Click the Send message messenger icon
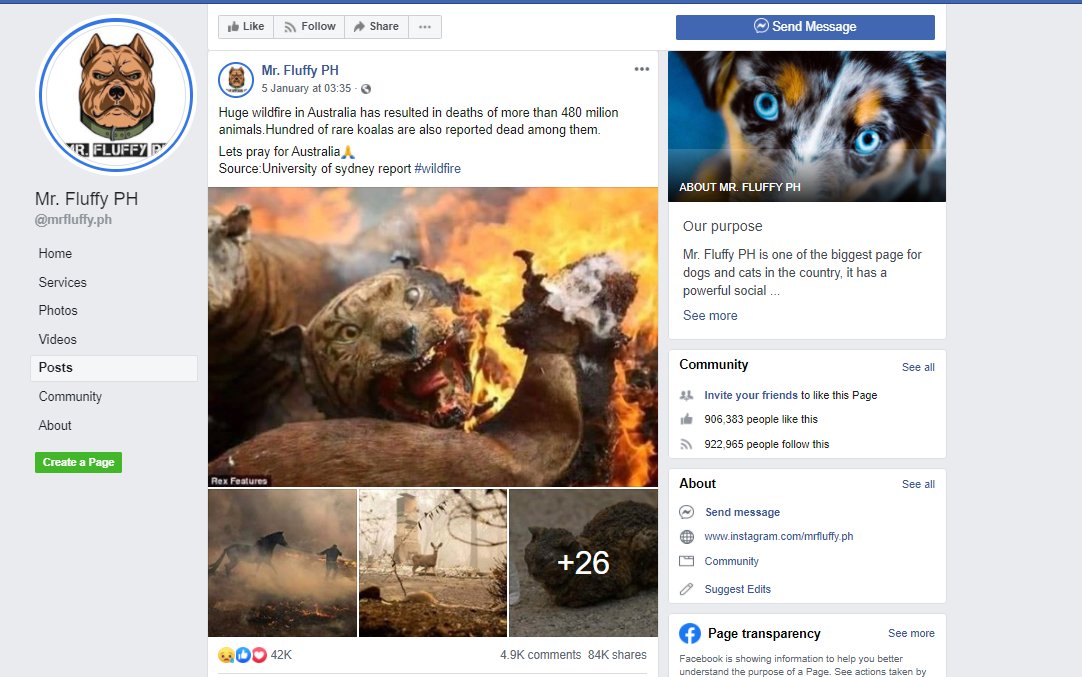Image resolution: width=1082 pixels, height=677 pixels. [687, 512]
